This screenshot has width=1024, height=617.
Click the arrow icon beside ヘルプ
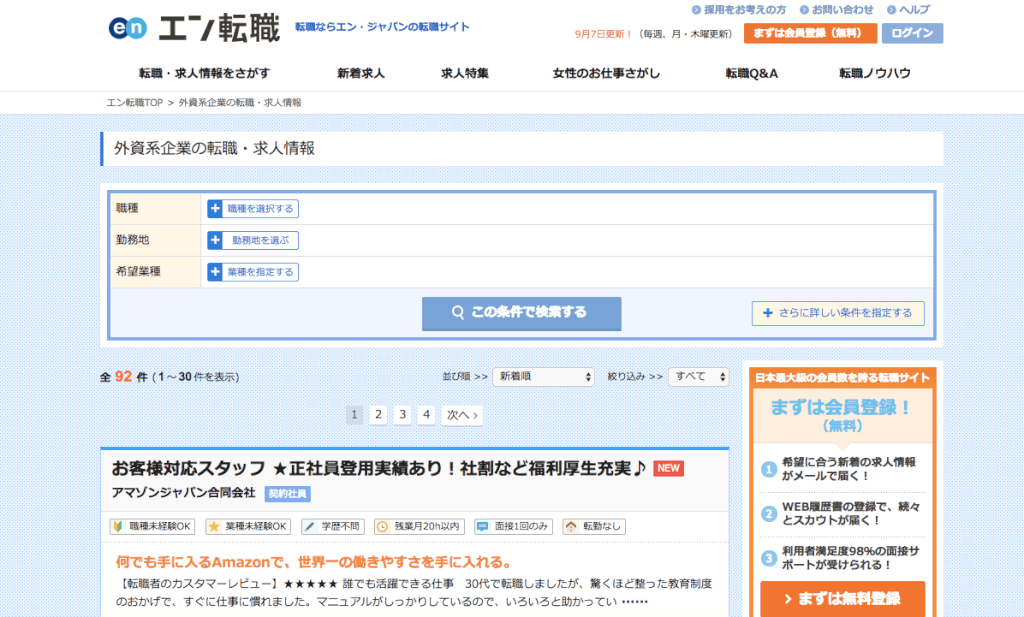pyautogui.click(x=891, y=10)
